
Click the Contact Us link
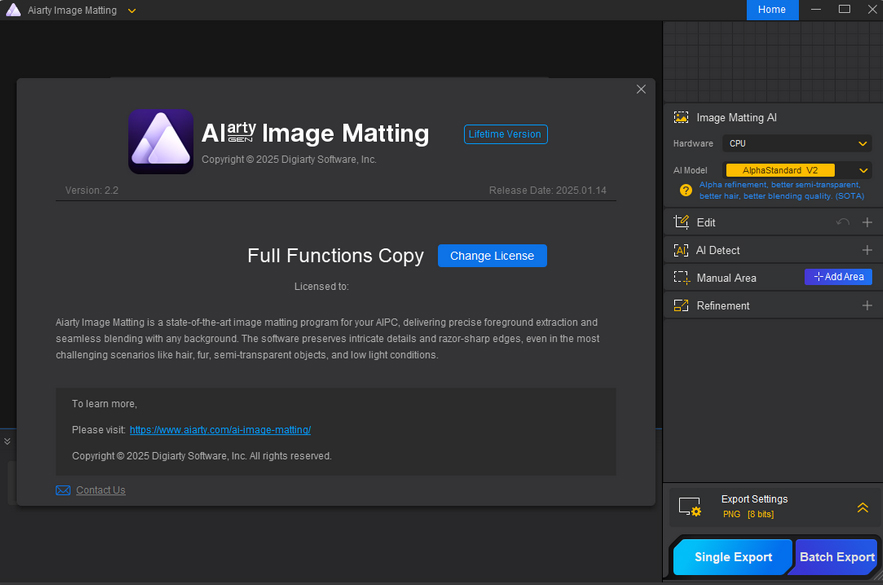pyautogui.click(x=101, y=490)
